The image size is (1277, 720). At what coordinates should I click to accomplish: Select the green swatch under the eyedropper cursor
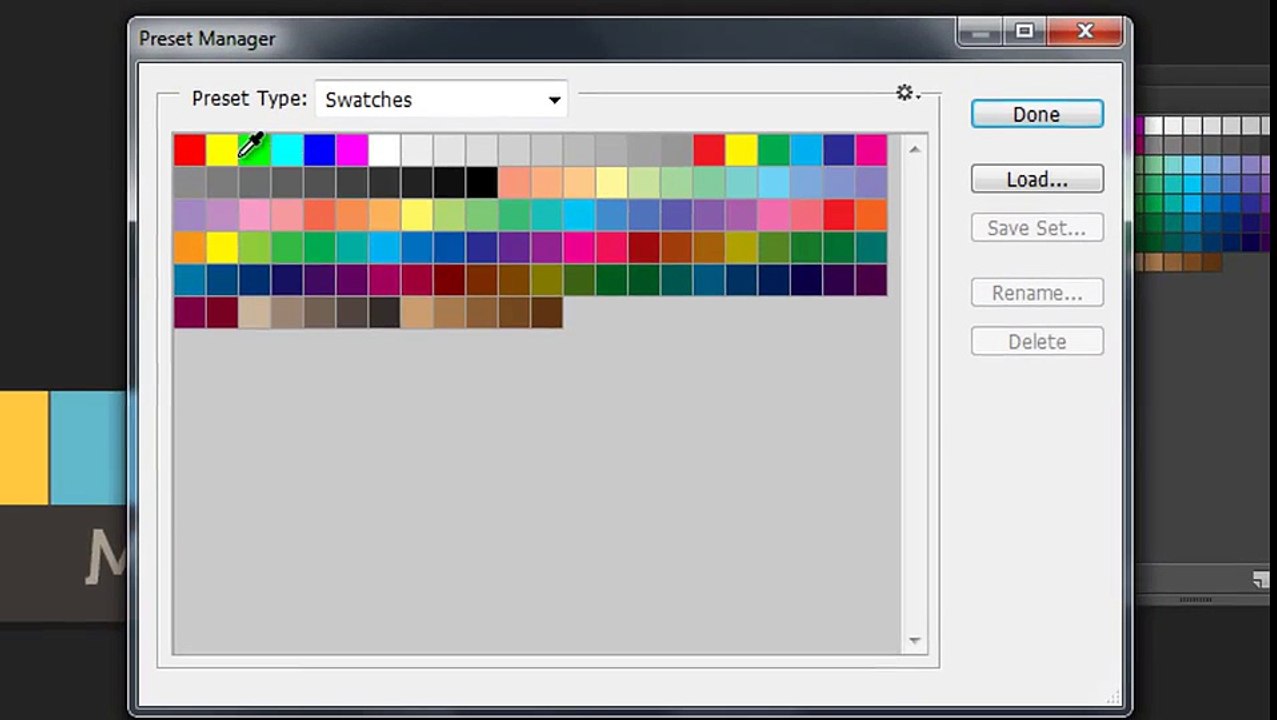(x=254, y=150)
